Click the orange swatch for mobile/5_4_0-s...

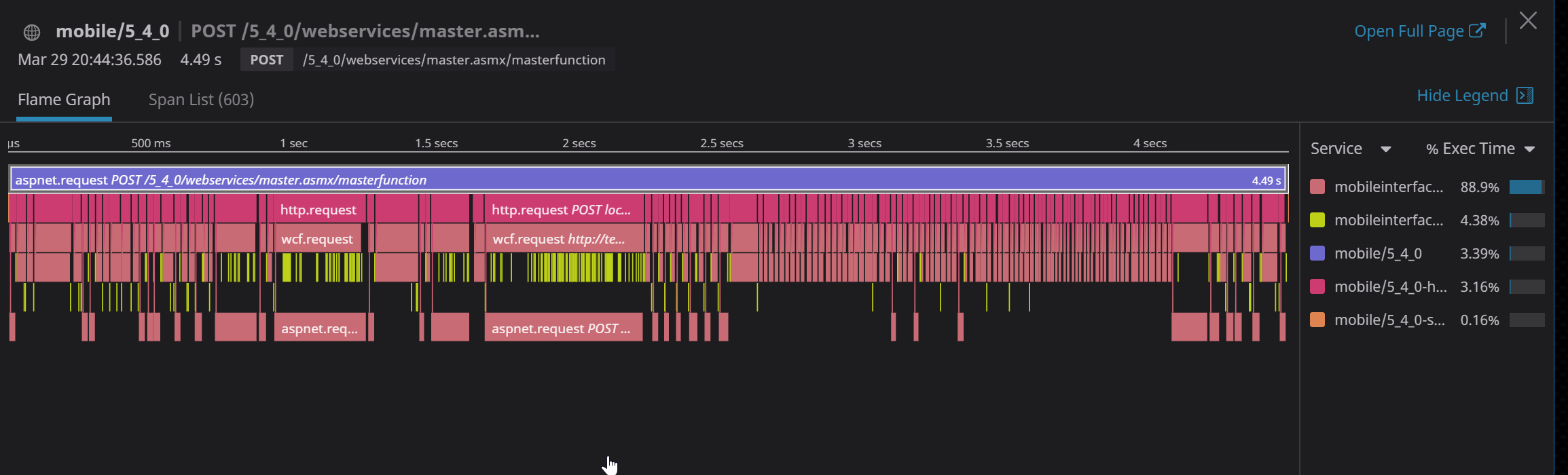[1317, 320]
